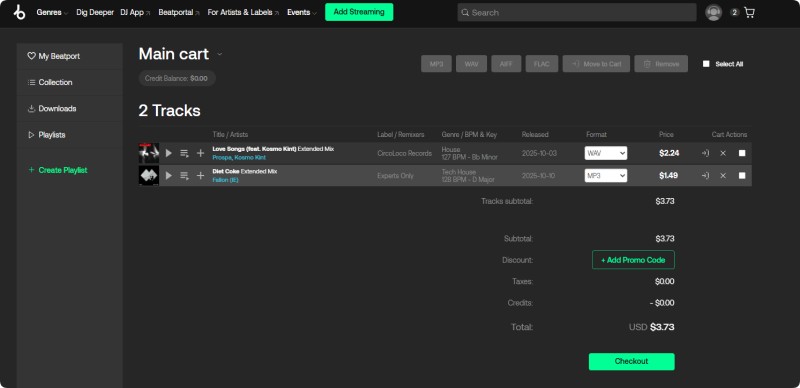Viewport: 800px width, 388px height.
Task: Remove Diet Coke with X icon
Action: (723, 176)
